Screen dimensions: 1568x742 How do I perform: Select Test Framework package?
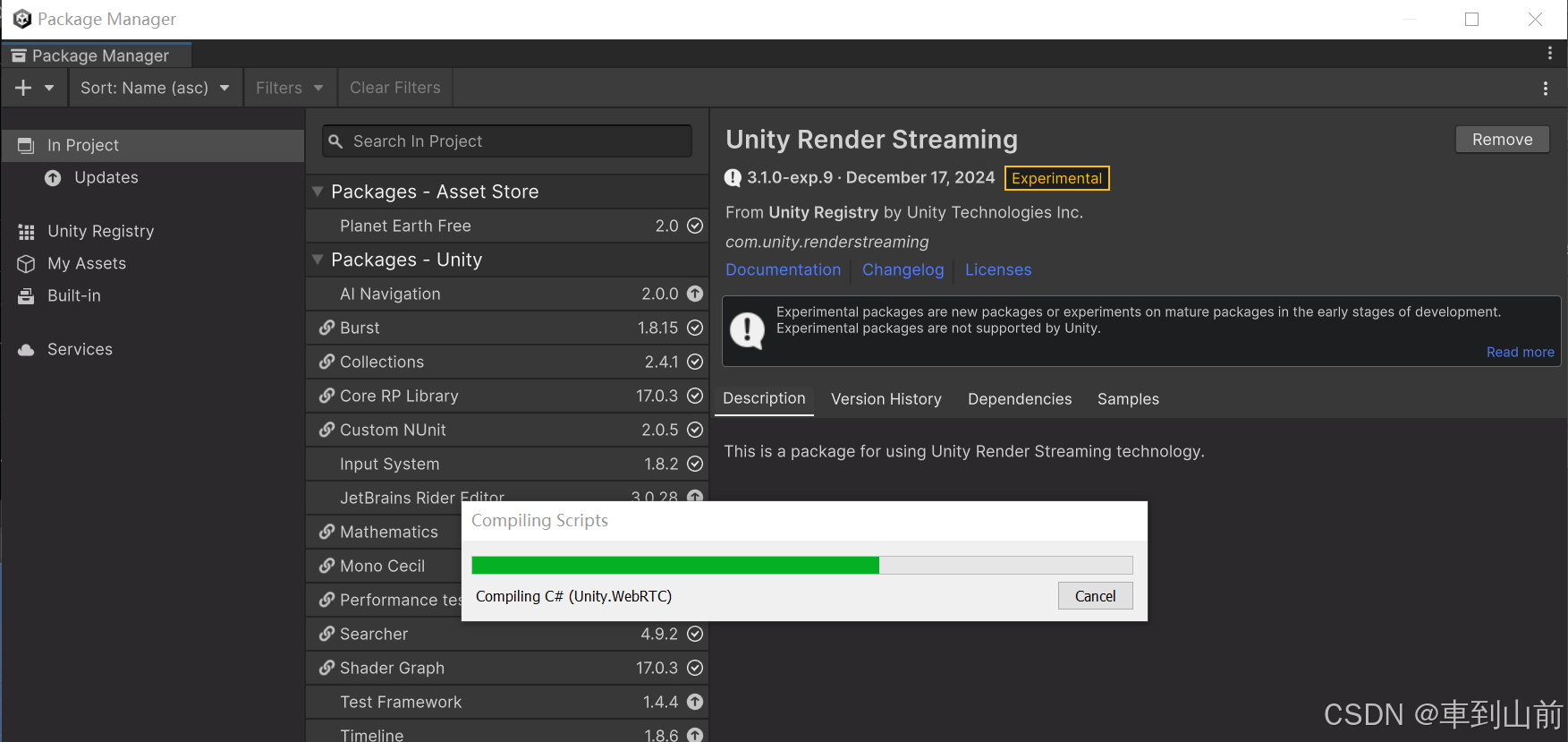click(x=507, y=702)
